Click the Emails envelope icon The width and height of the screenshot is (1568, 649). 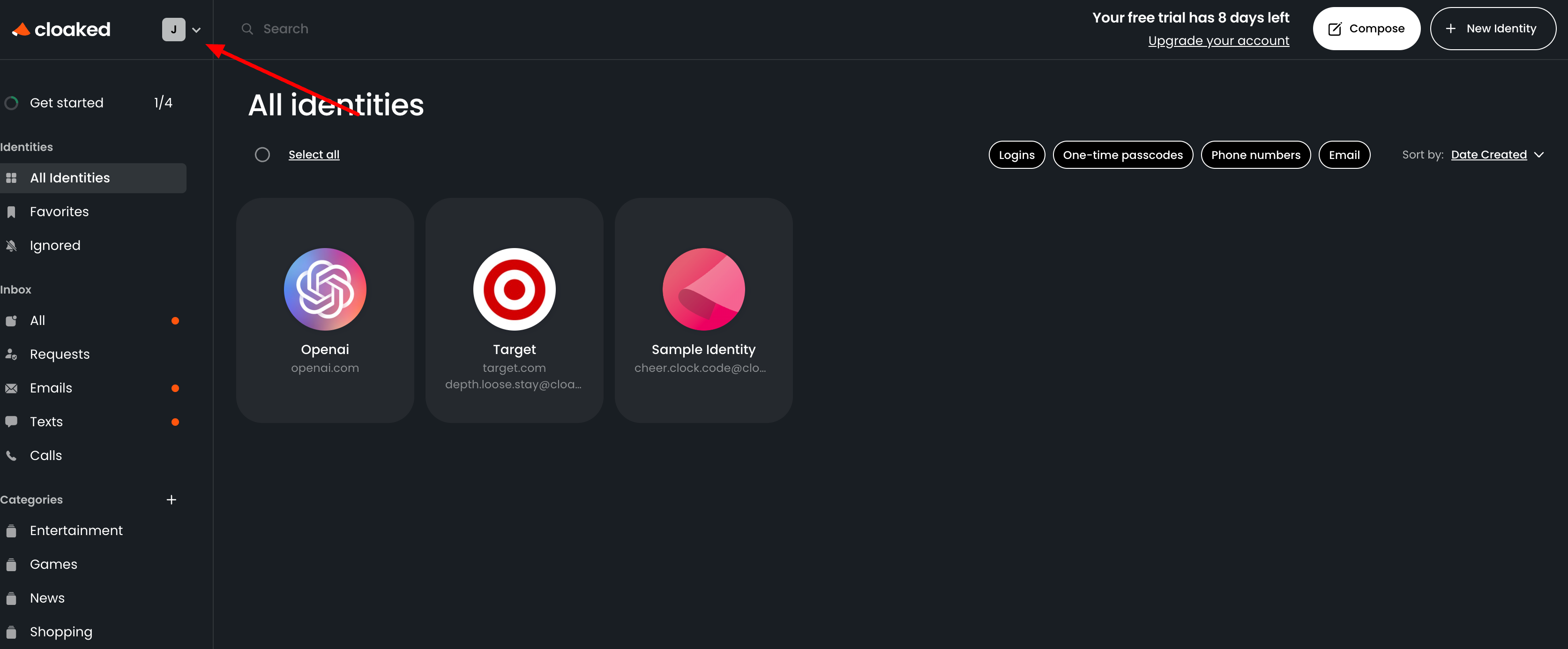pos(11,388)
